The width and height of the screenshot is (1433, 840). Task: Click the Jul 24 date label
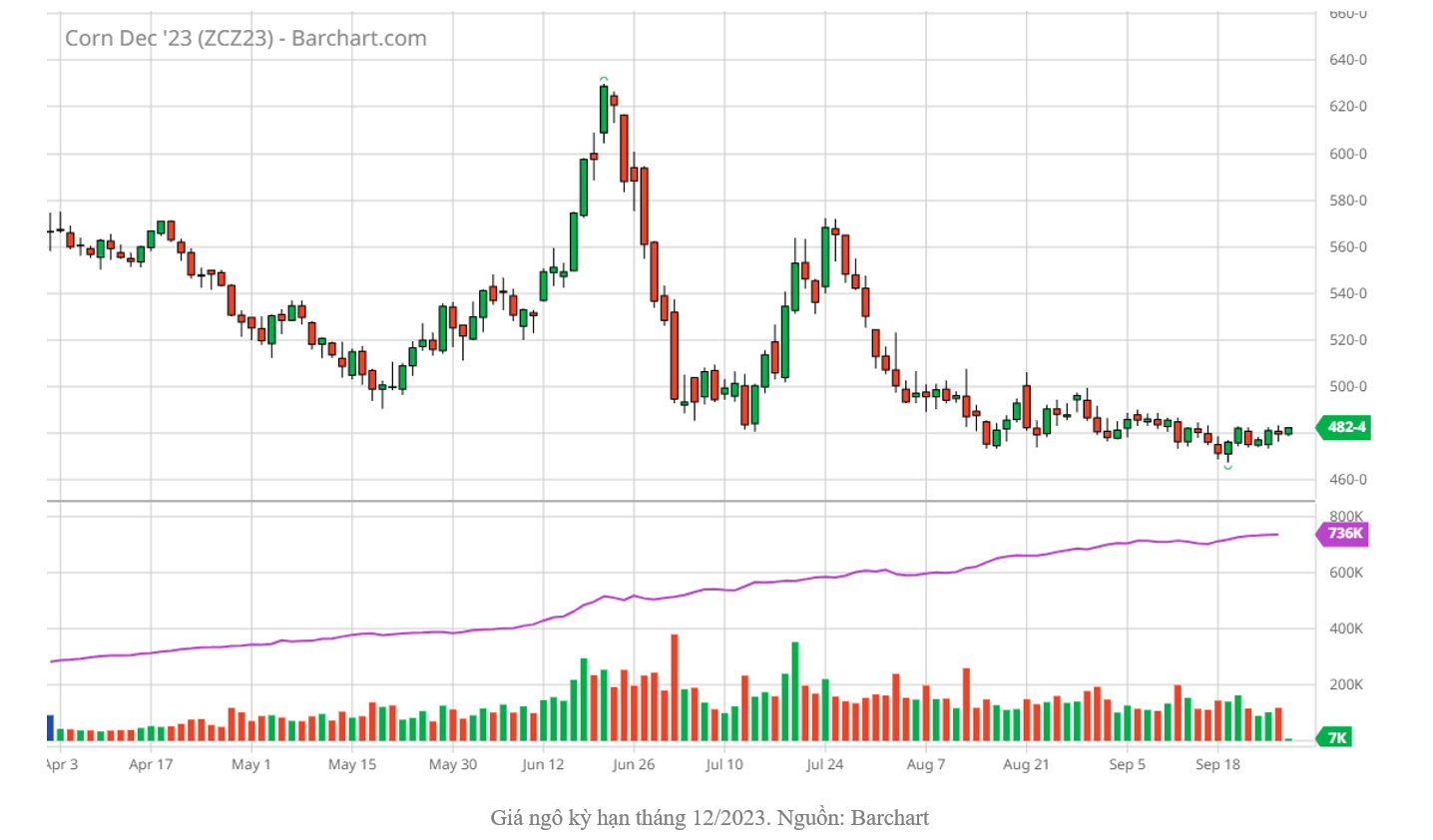[825, 765]
